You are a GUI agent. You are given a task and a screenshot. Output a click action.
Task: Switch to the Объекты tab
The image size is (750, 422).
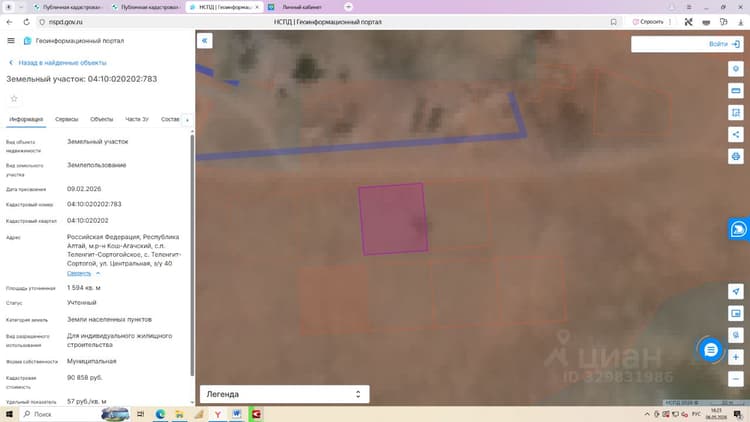click(101, 119)
